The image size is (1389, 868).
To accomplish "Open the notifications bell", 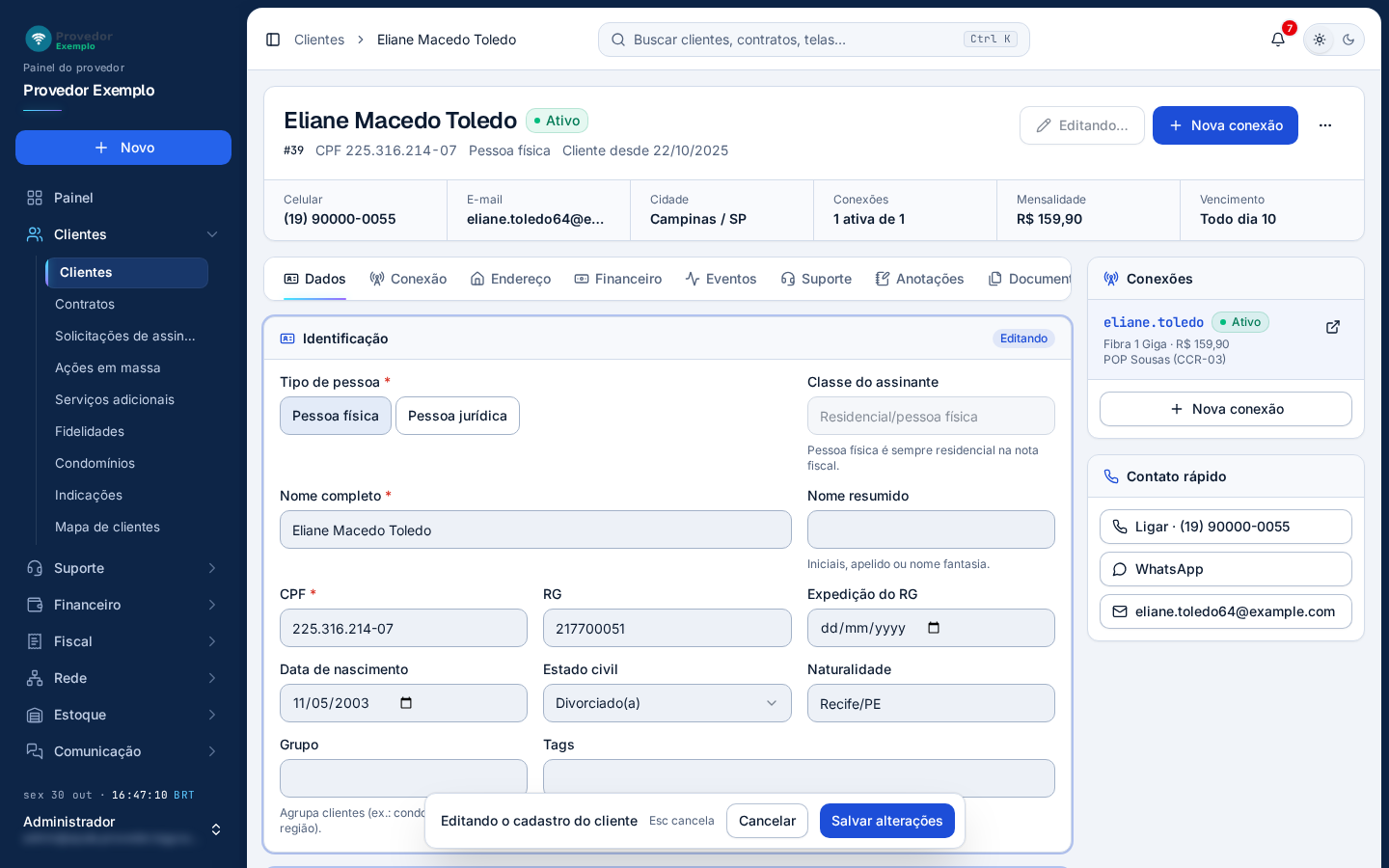I will pos(1278,40).
